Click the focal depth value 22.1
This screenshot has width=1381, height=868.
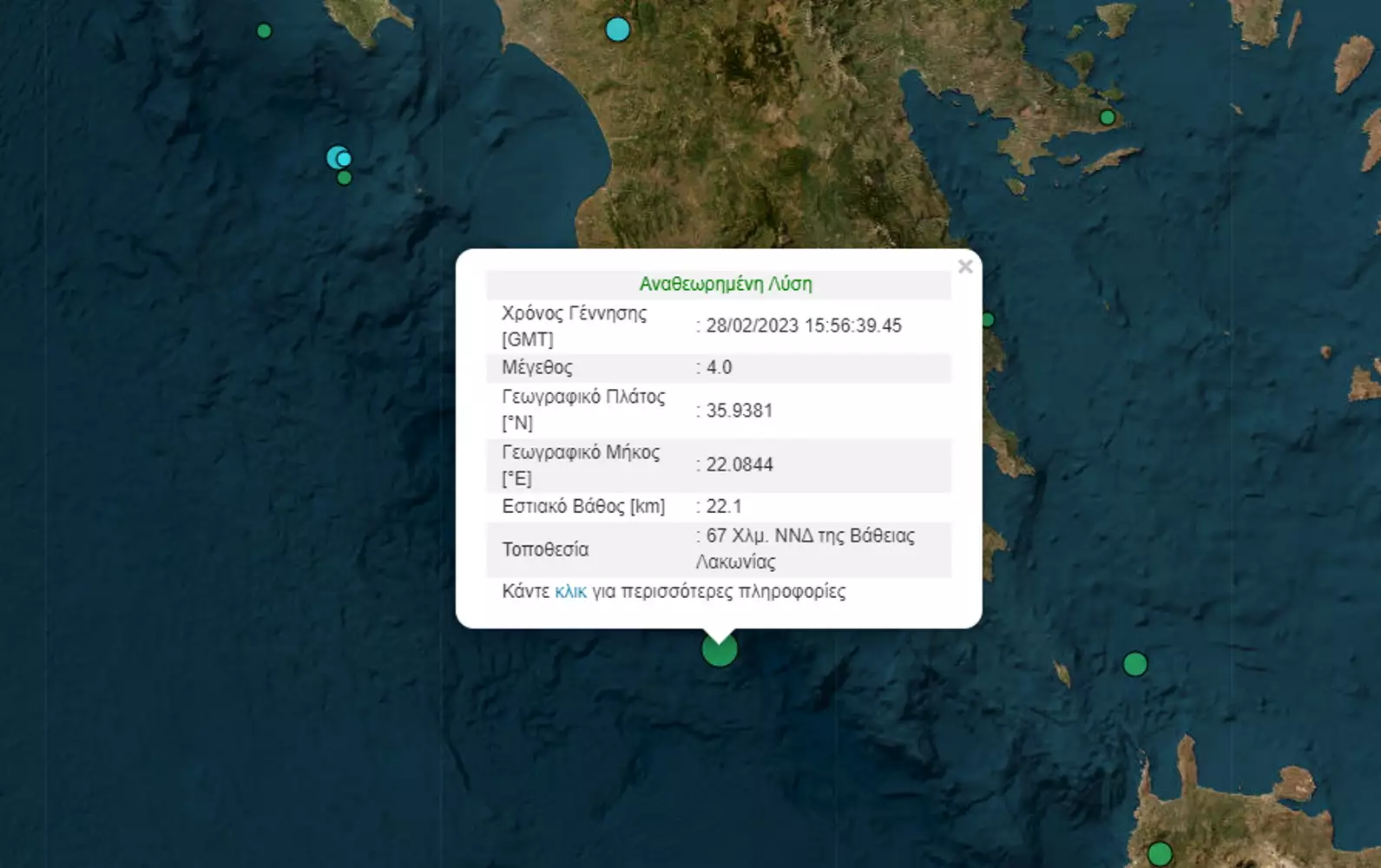pyautogui.click(x=724, y=506)
